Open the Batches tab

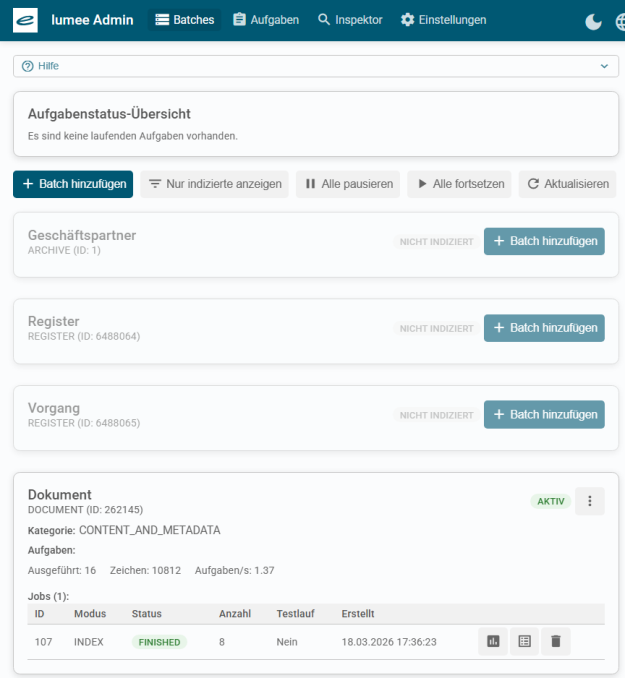click(185, 20)
